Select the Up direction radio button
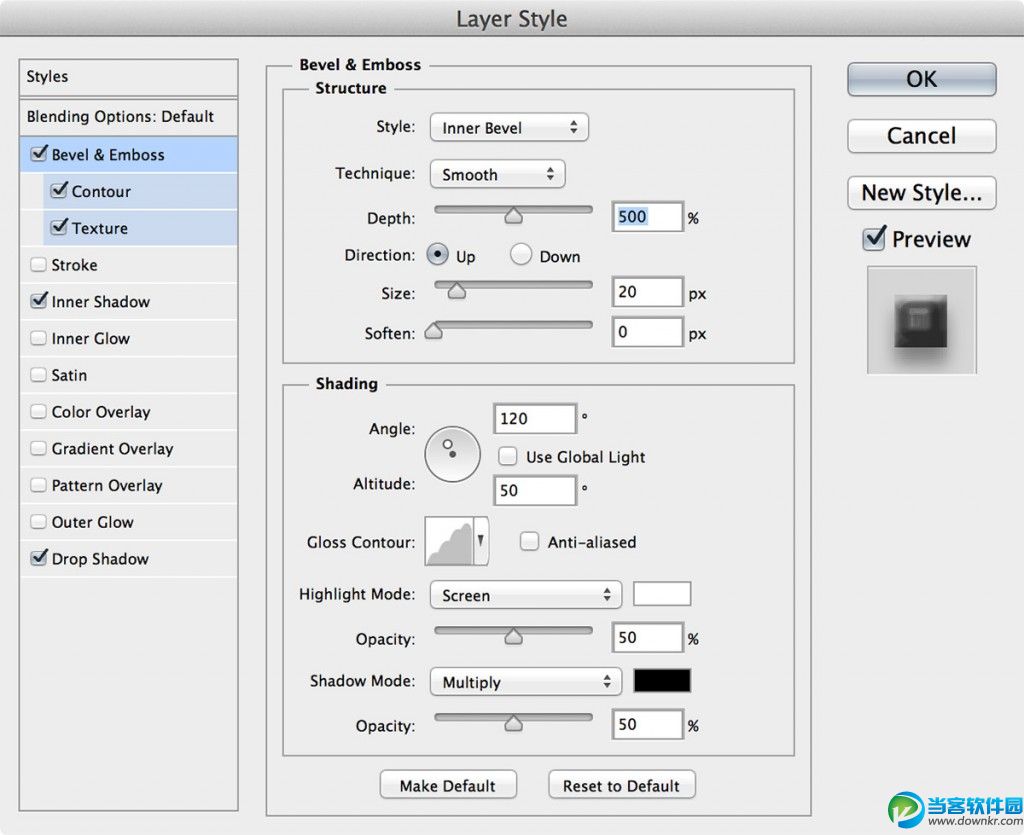This screenshot has height=835, width=1024. point(438,255)
